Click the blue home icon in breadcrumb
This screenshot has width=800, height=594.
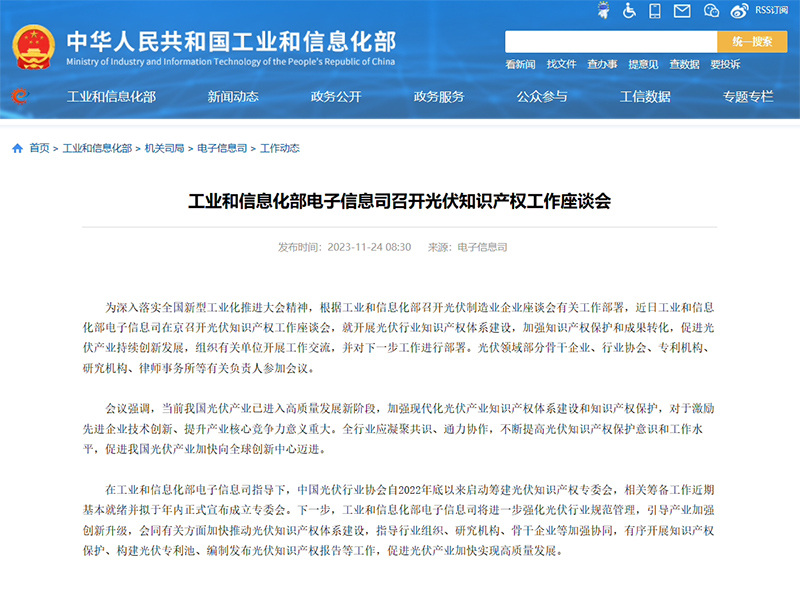click(17, 148)
